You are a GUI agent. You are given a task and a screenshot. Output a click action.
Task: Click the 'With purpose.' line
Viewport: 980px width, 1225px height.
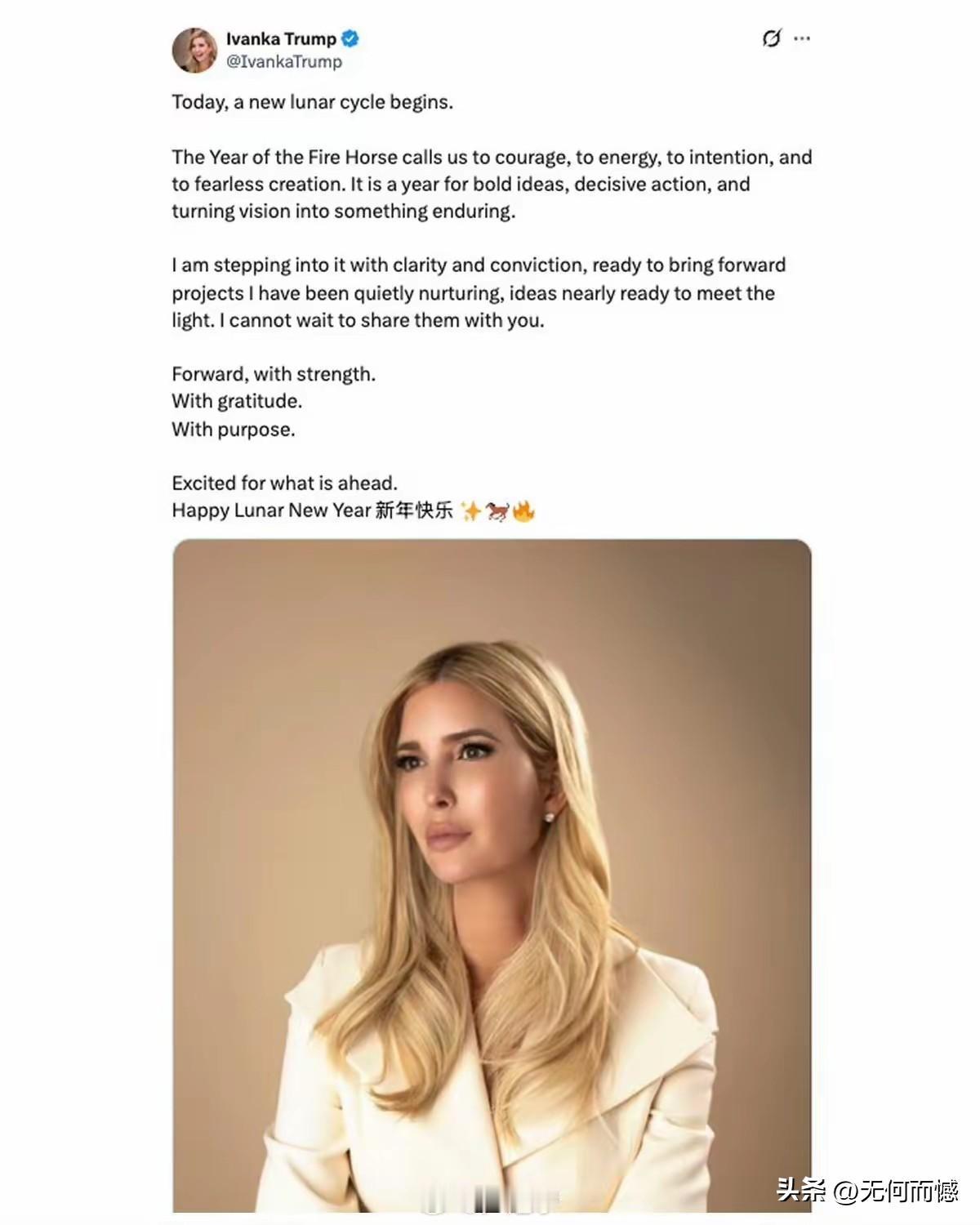[234, 429]
